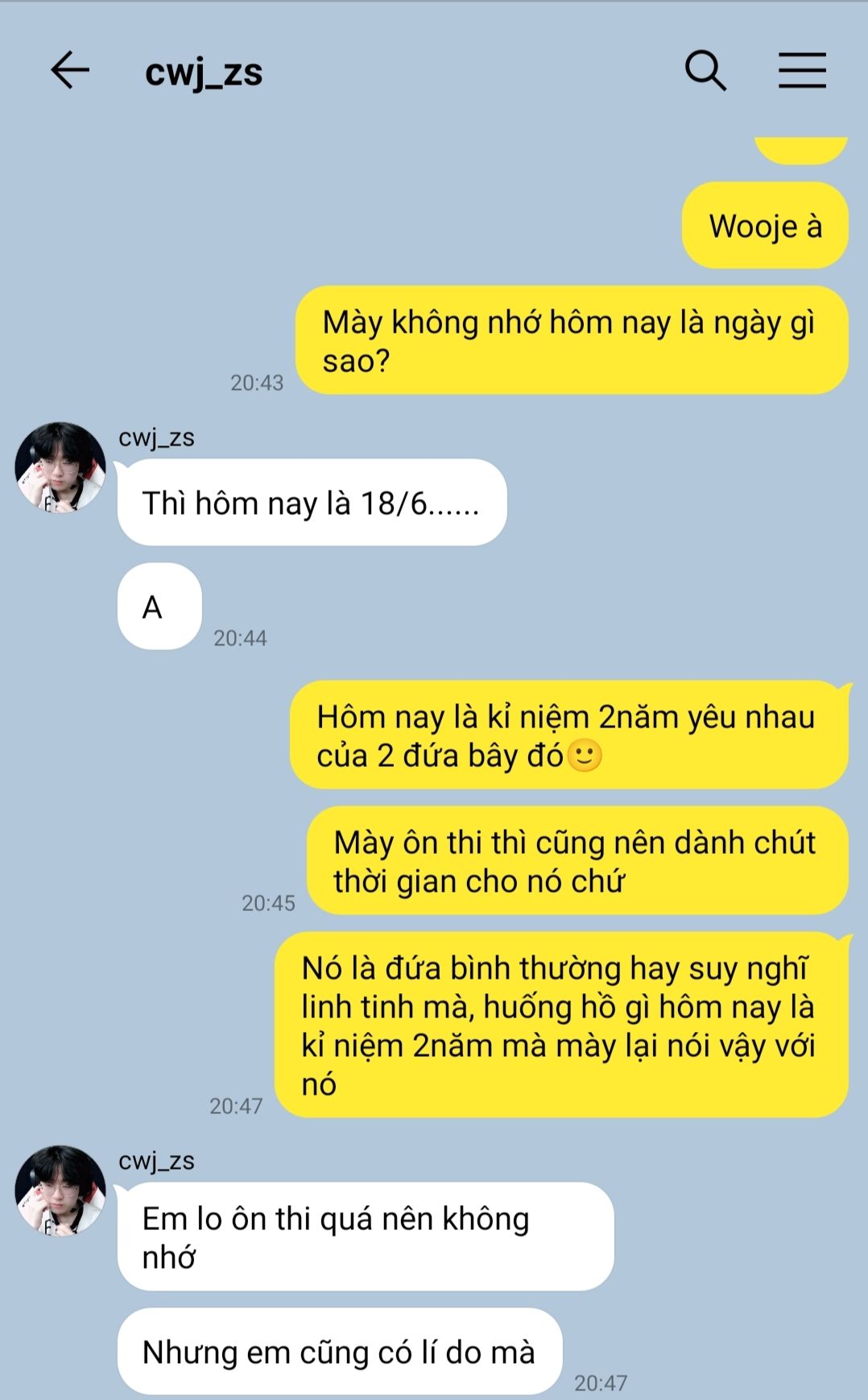
Task: Select 'Hôm nay là kỉ niệm 2năm' bubble
Action: pyautogui.click(x=569, y=735)
